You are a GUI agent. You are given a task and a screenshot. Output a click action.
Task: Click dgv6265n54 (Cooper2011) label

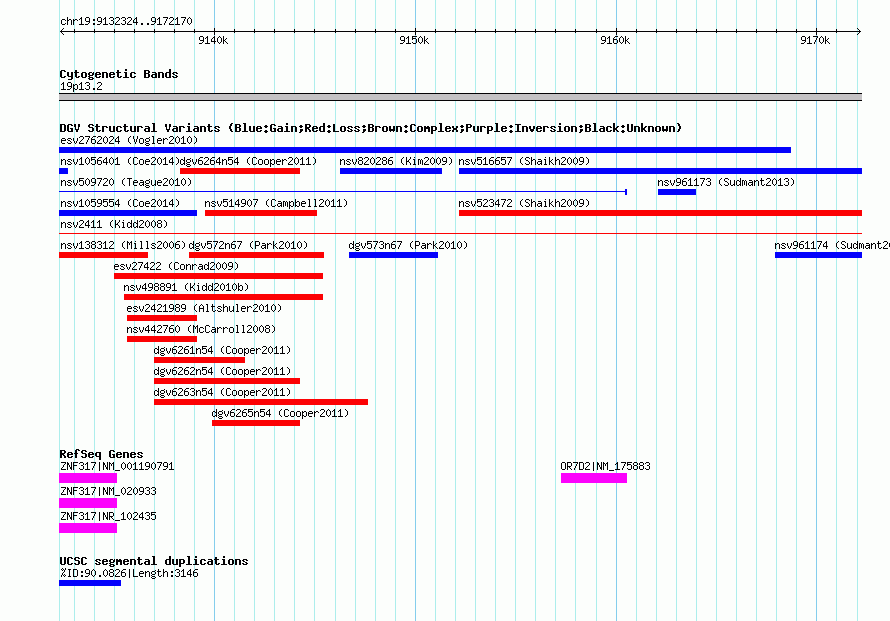[x=280, y=413]
